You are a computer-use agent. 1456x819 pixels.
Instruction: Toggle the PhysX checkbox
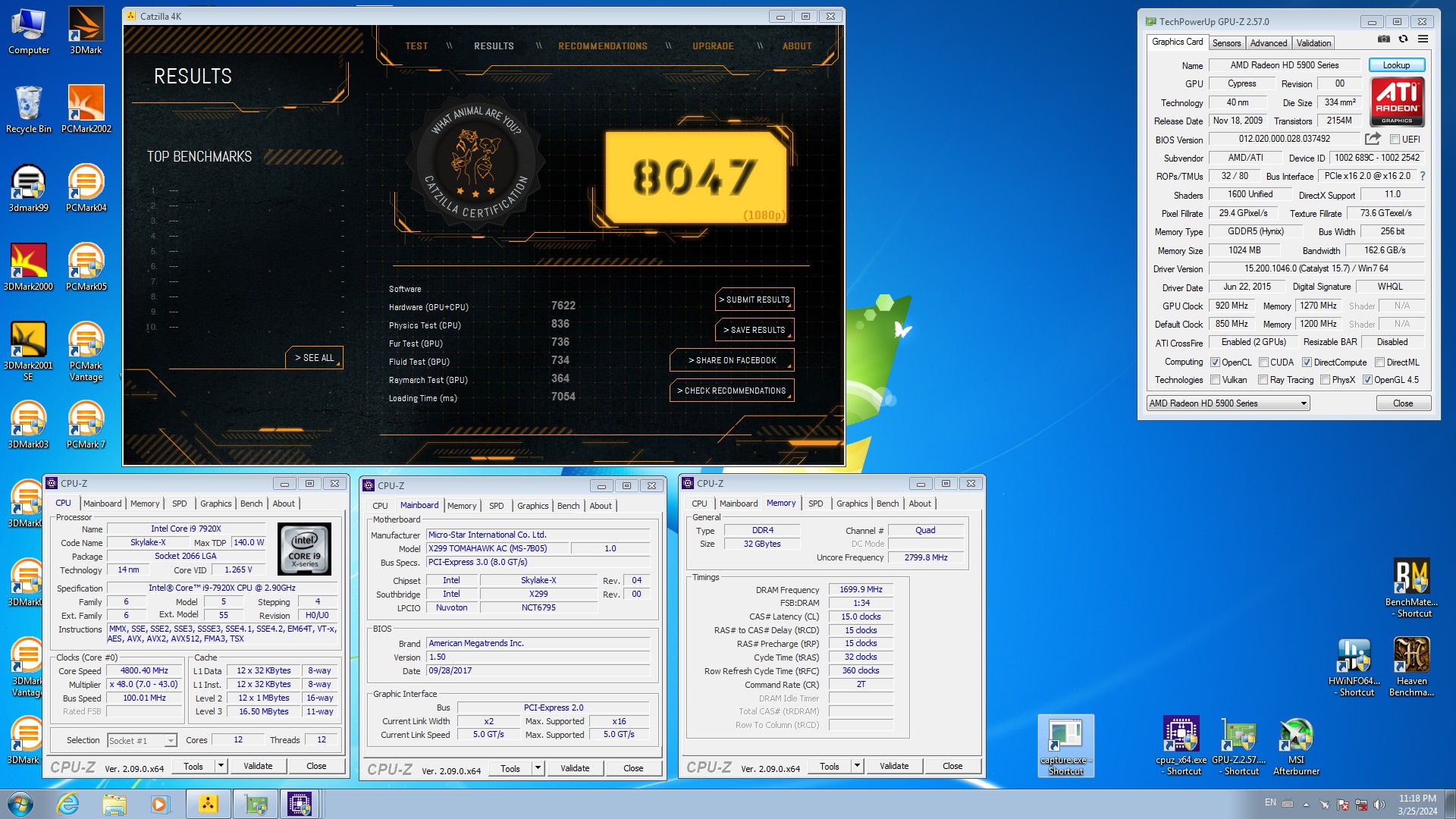click(1325, 380)
